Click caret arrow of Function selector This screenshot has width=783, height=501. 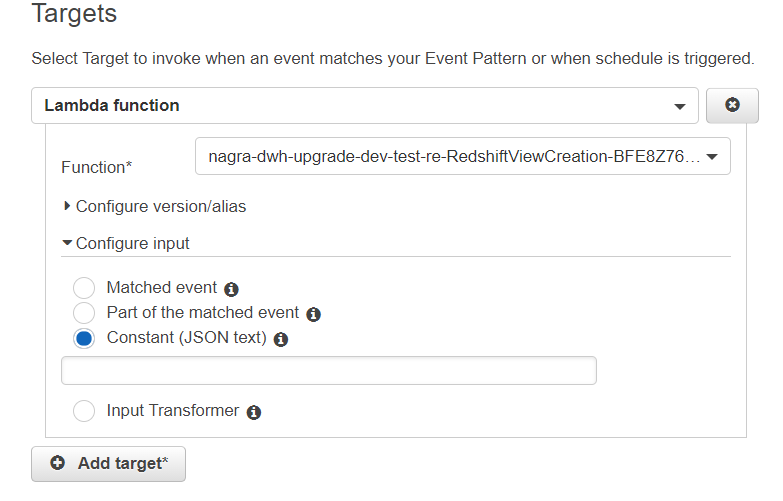(x=712, y=157)
